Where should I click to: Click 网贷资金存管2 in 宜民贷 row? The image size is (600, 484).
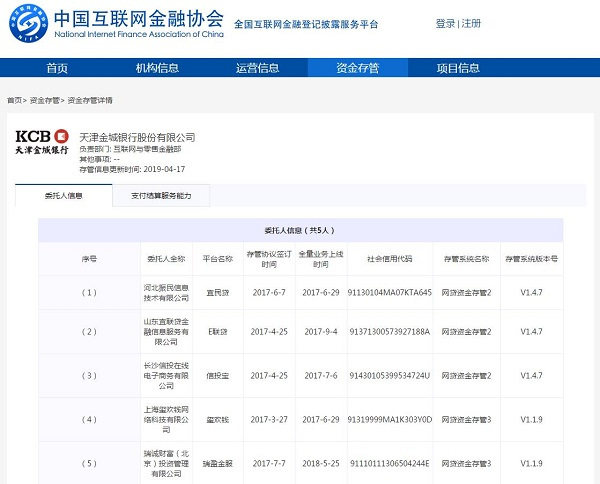(x=466, y=293)
